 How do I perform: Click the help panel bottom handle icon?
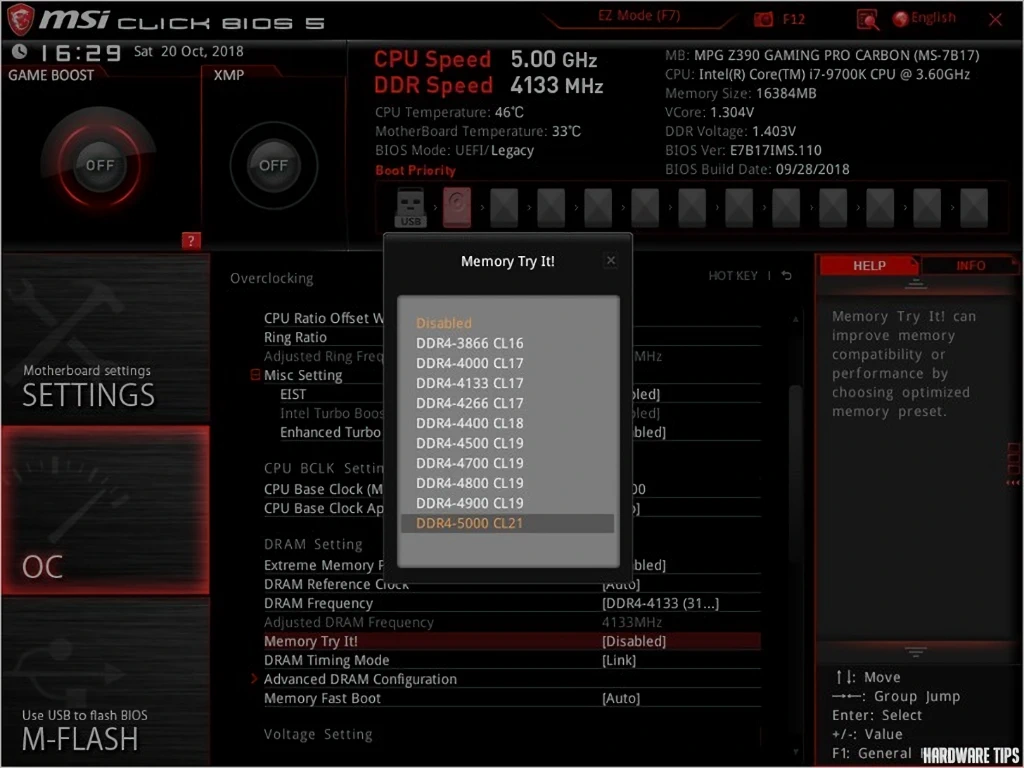click(x=916, y=652)
